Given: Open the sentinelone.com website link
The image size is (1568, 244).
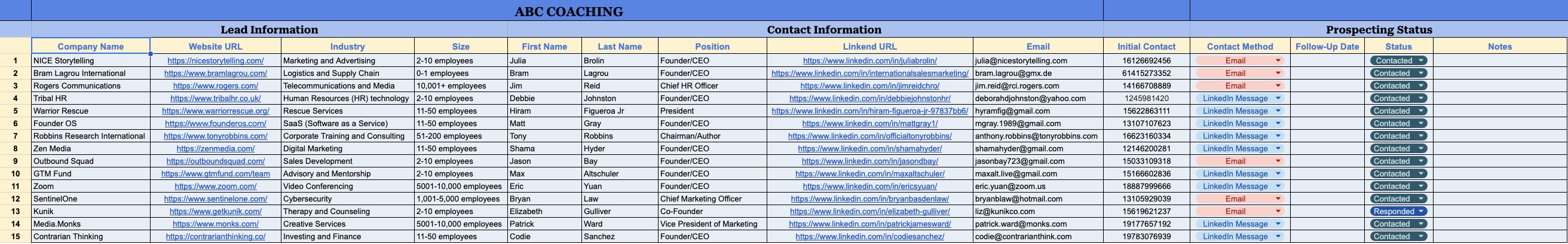Looking at the screenshot, I should pos(215,199).
